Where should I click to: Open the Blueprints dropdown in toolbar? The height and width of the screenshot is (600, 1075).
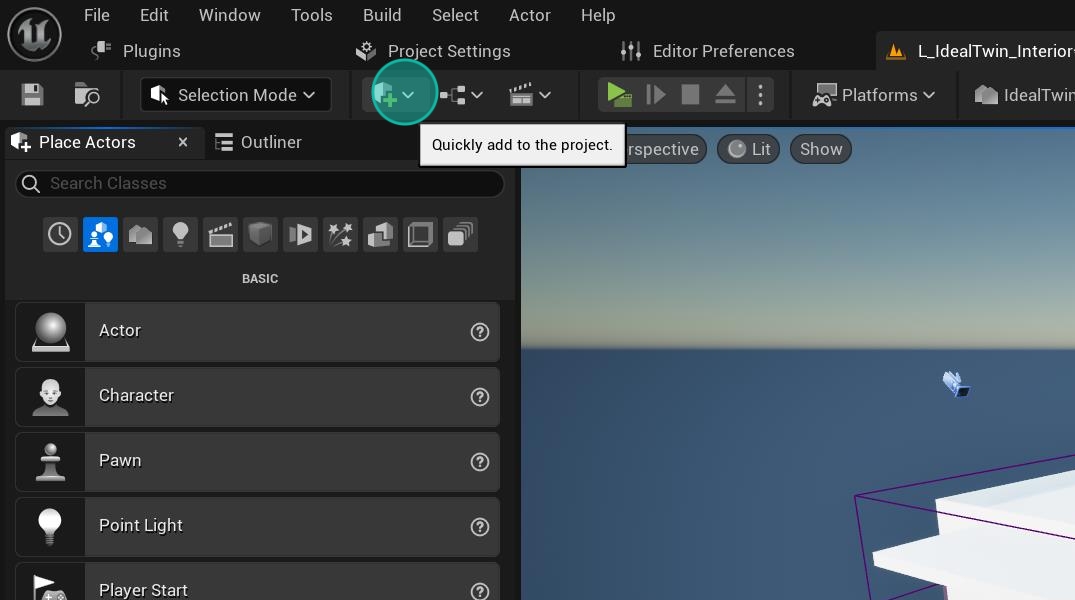(461, 95)
